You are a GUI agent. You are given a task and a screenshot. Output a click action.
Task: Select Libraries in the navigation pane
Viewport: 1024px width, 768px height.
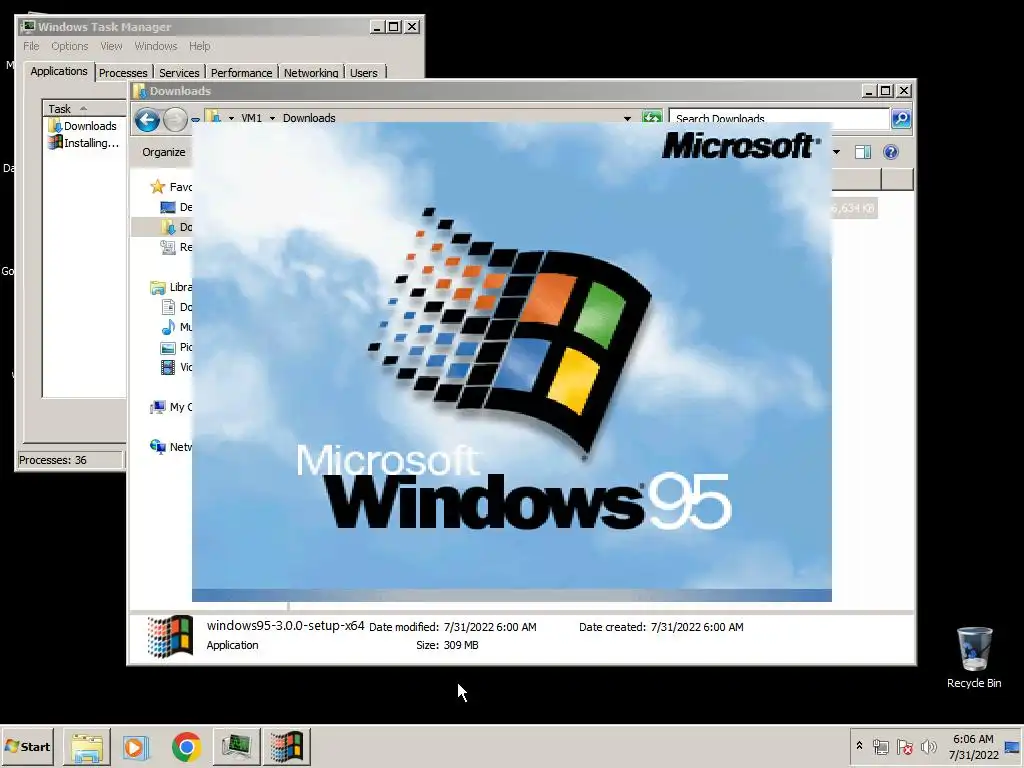[170, 287]
